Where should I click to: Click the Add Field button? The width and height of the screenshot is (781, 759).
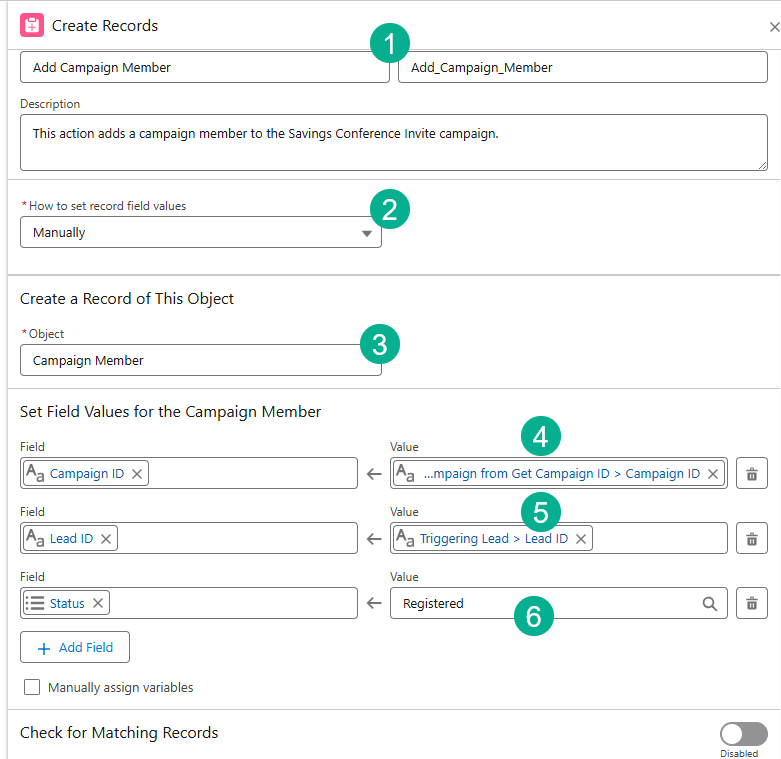click(75, 648)
